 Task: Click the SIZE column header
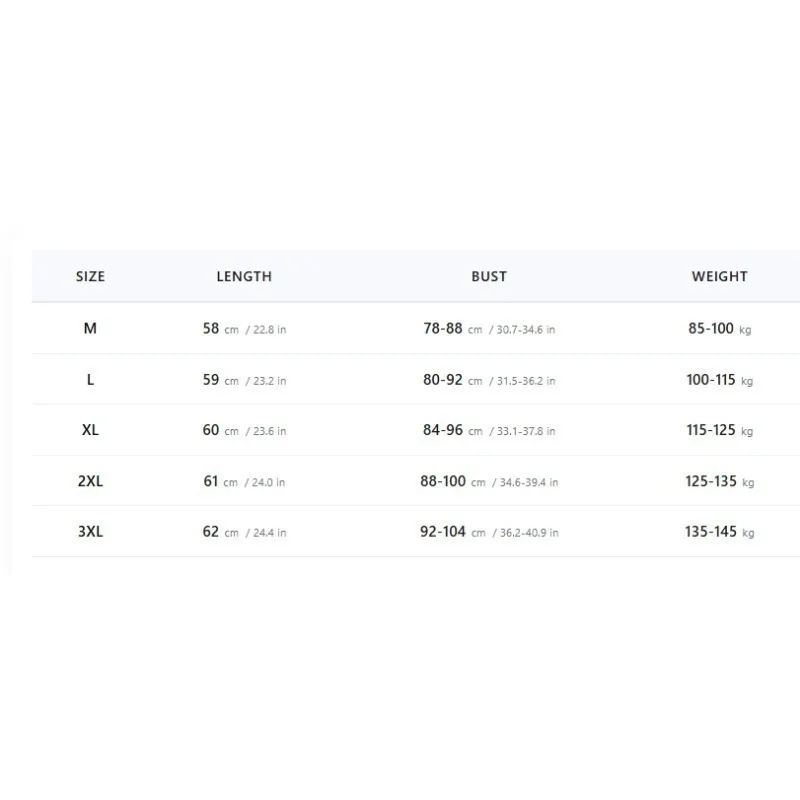click(x=90, y=277)
